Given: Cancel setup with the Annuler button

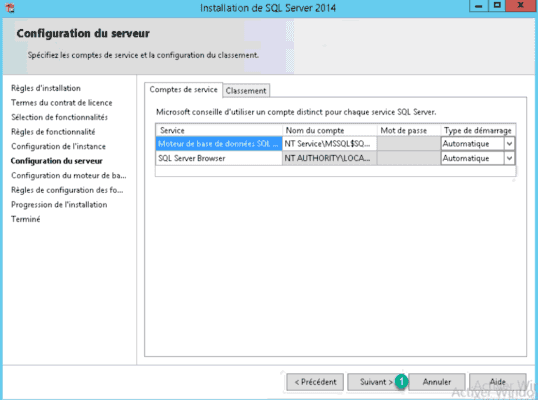Looking at the screenshot, I should click(437, 382).
